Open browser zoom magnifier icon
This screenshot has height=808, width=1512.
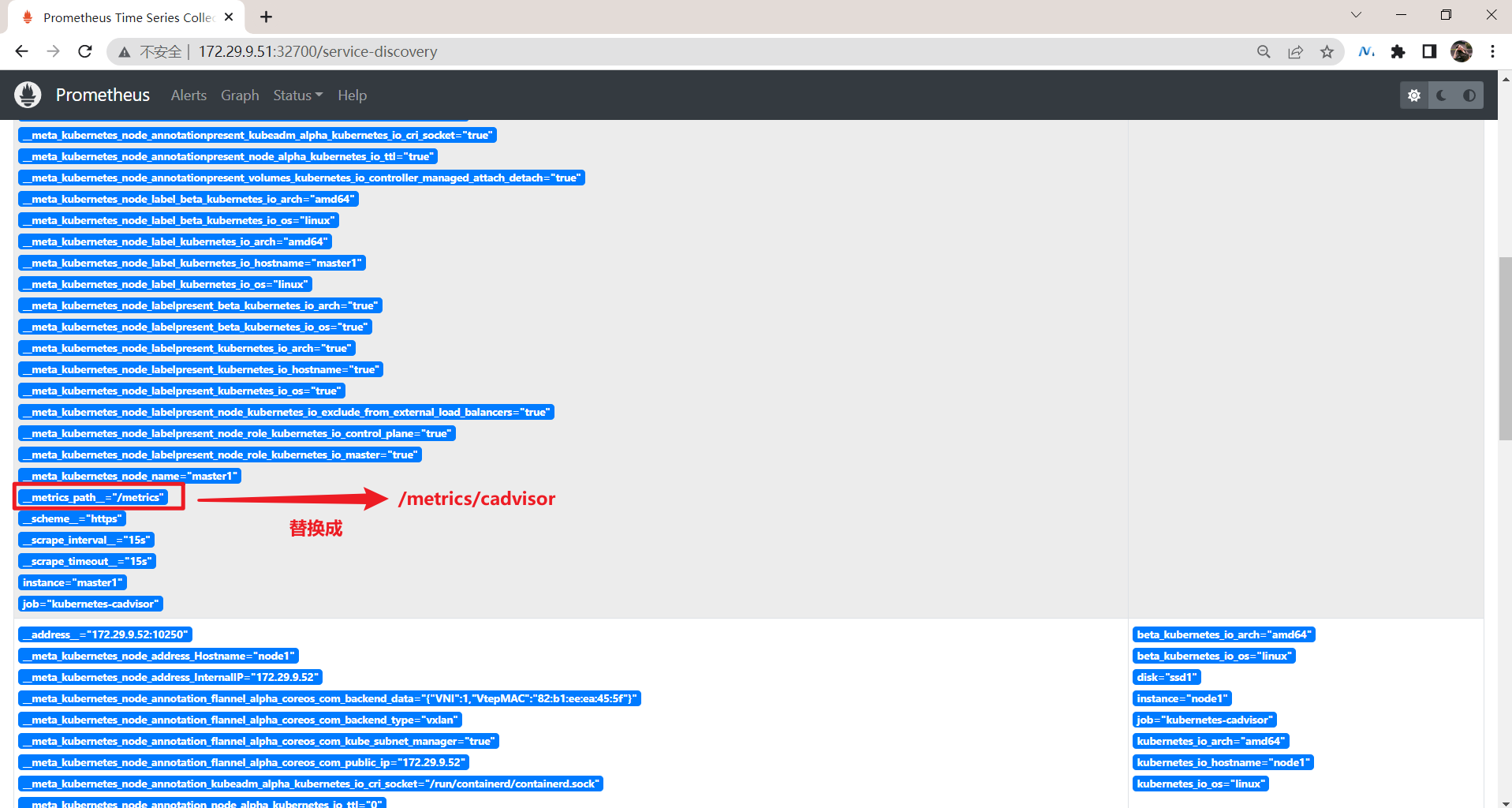[x=1264, y=51]
